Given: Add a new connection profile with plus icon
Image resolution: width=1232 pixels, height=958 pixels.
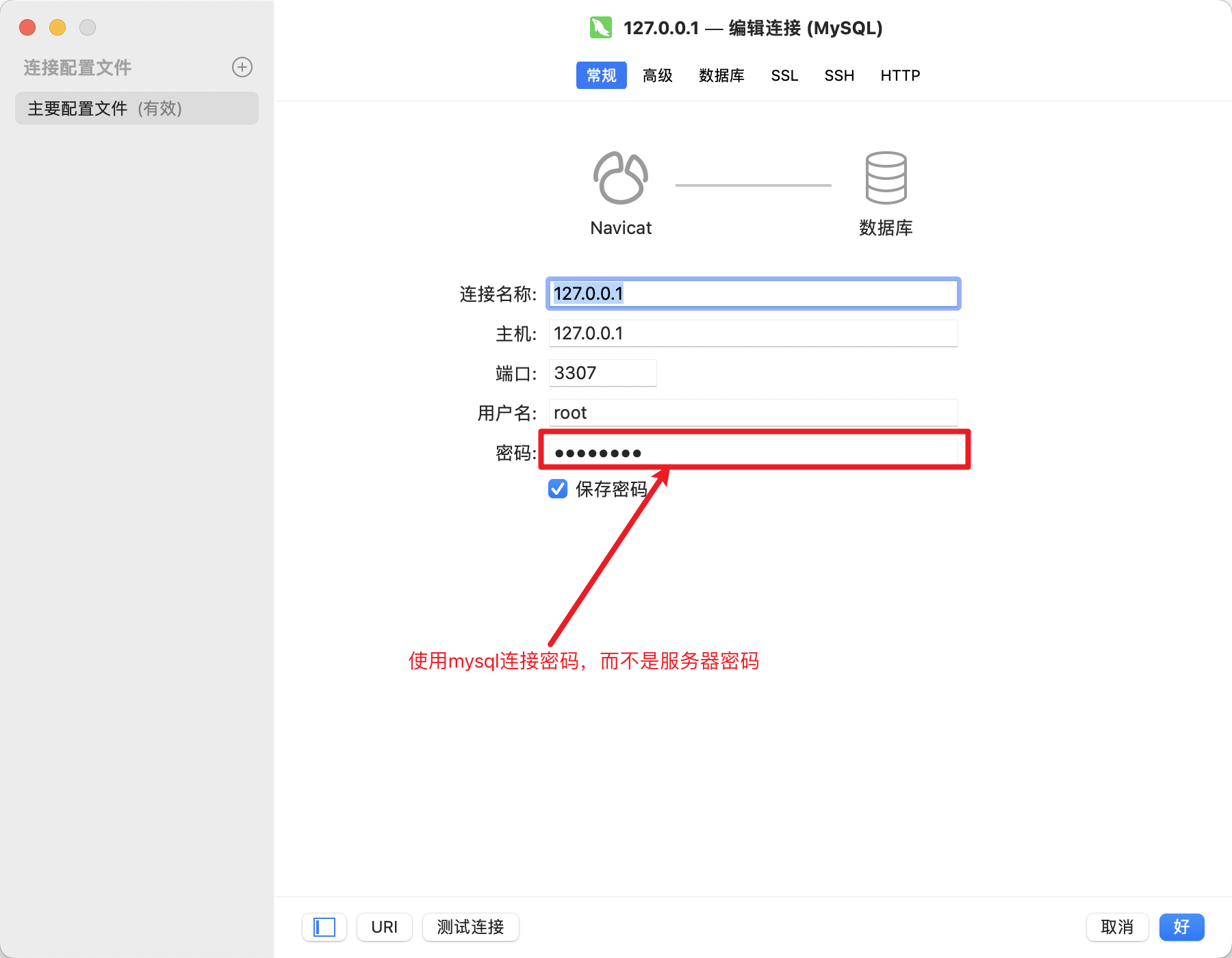Looking at the screenshot, I should 242,67.
